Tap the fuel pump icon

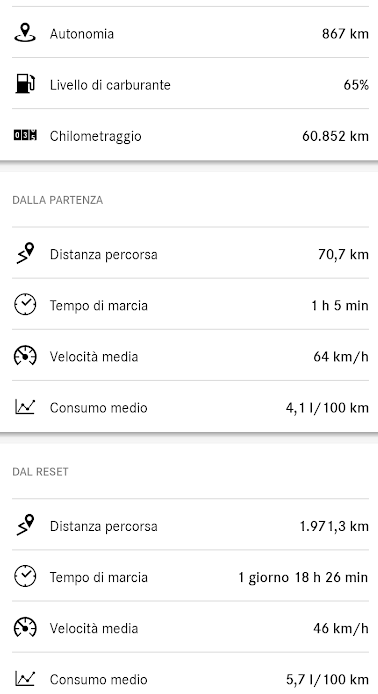pyautogui.click(x=25, y=84)
